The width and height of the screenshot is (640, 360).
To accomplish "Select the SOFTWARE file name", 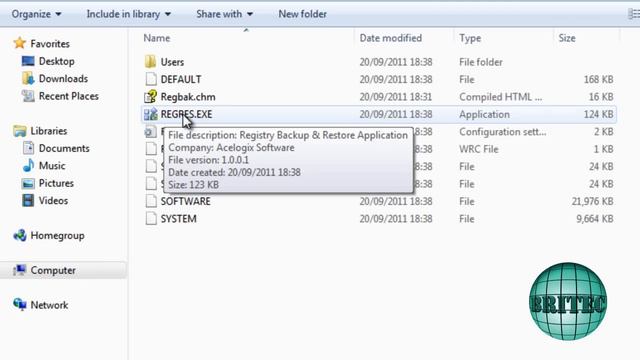I will [185, 201].
